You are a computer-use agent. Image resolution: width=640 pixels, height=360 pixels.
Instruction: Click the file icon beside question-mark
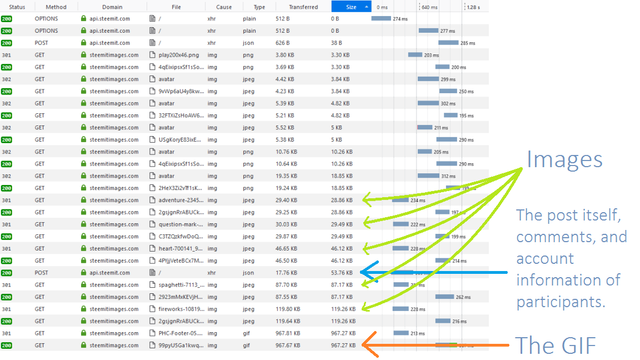click(x=152, y=224)
